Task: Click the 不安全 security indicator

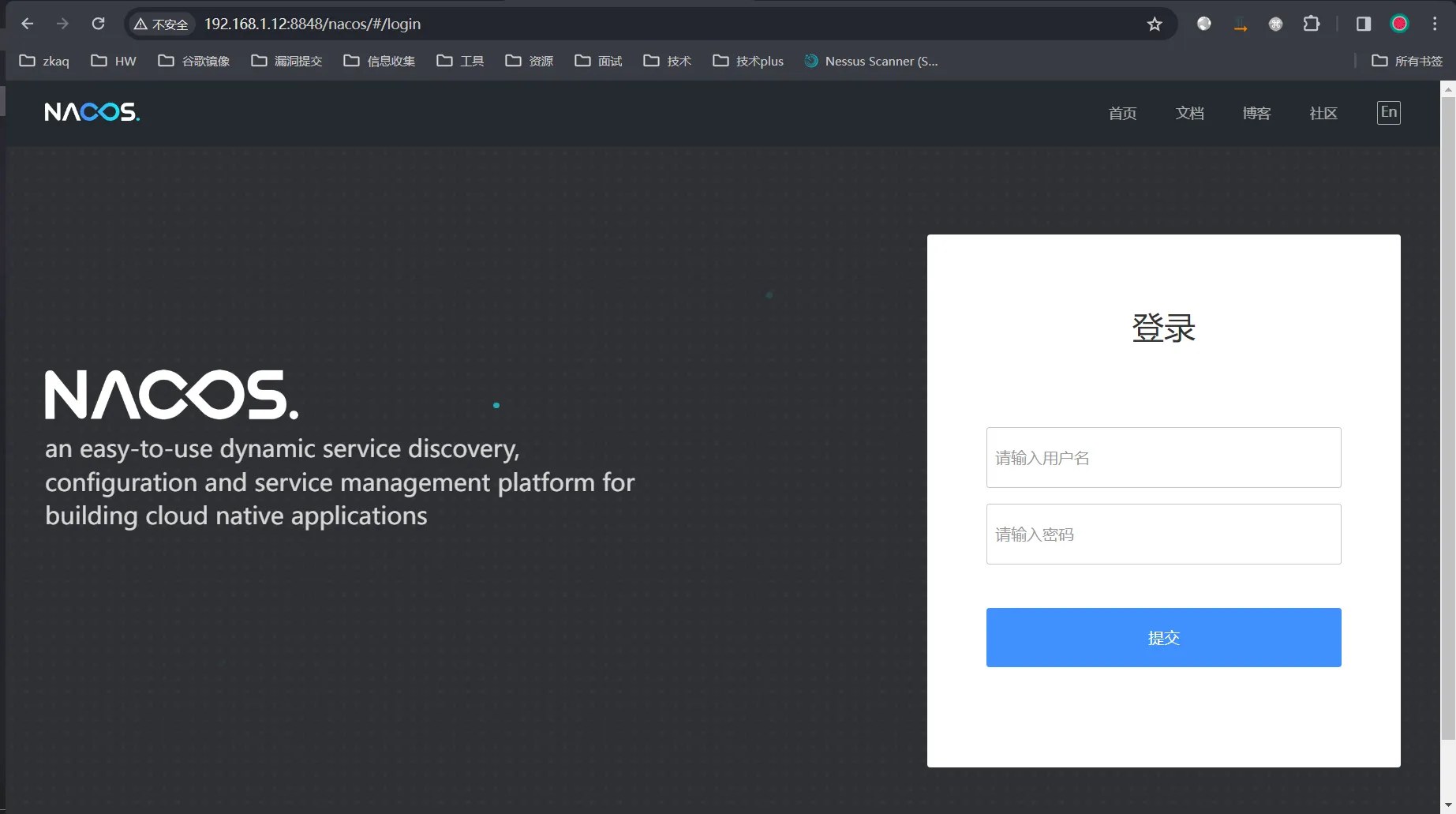Action: tap(161, 24)
